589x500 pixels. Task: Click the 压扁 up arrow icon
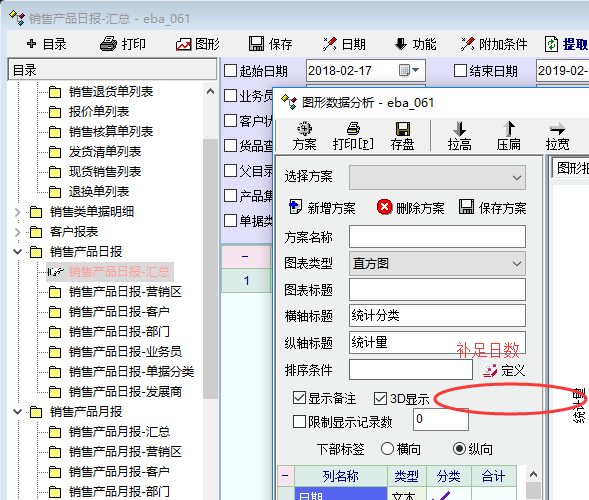point(509,129)
